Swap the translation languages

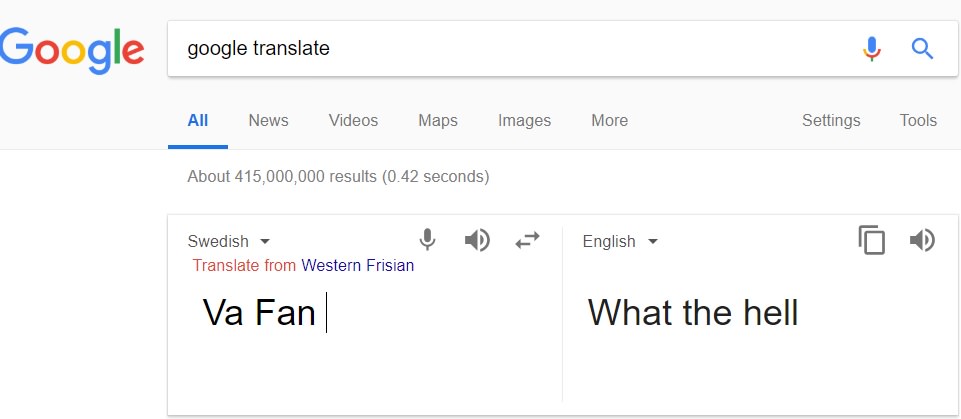[x=527, y=240]
